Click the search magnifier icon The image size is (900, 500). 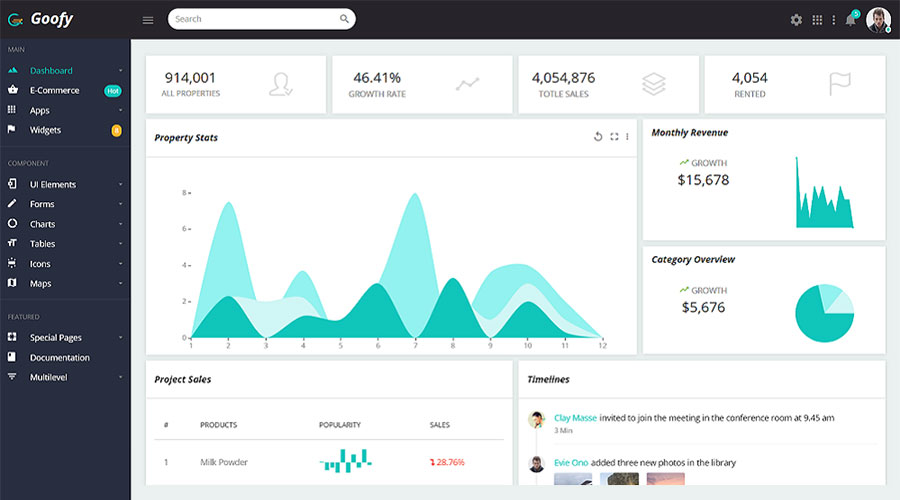(x=344, y=19)
